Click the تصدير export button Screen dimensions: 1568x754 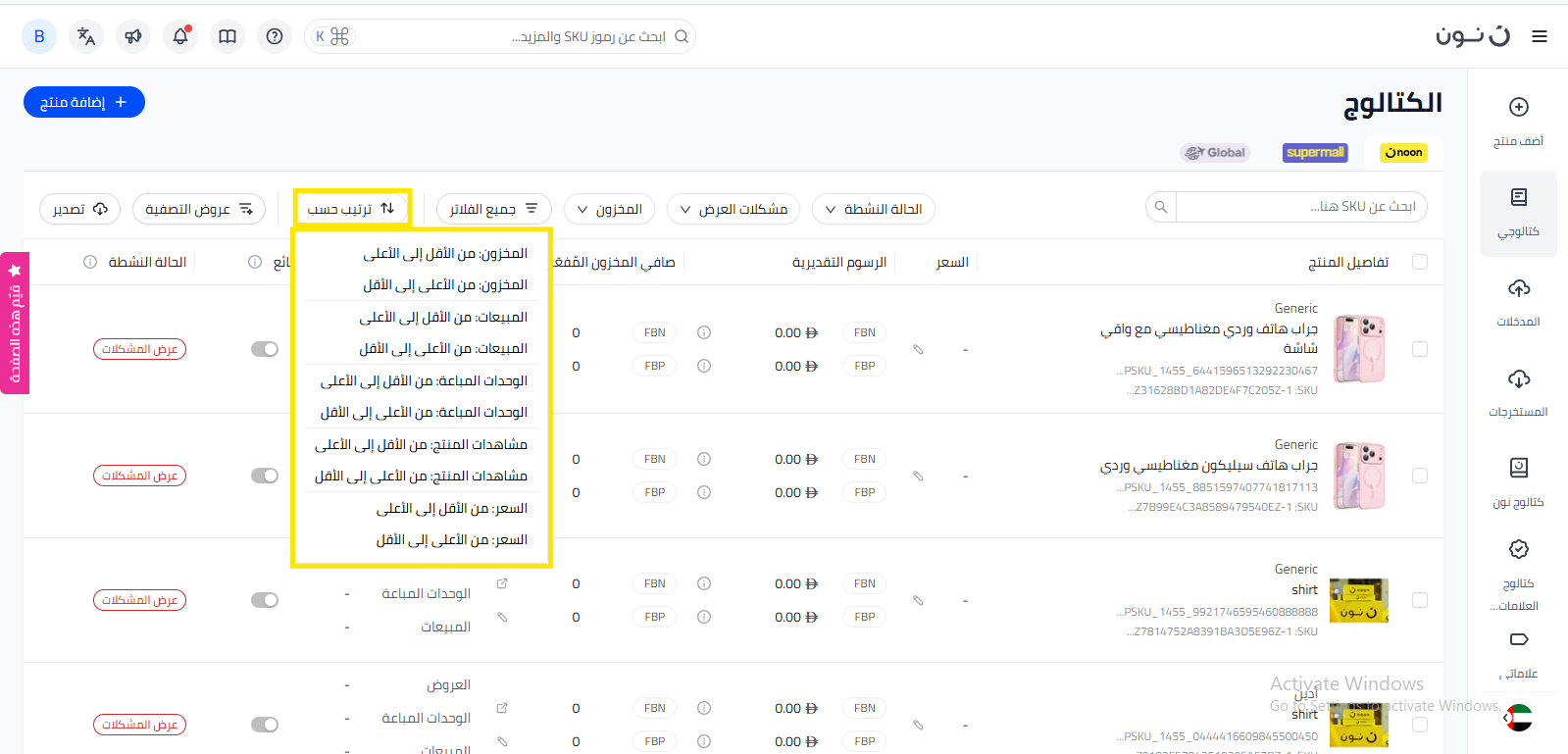coord(79,209)
